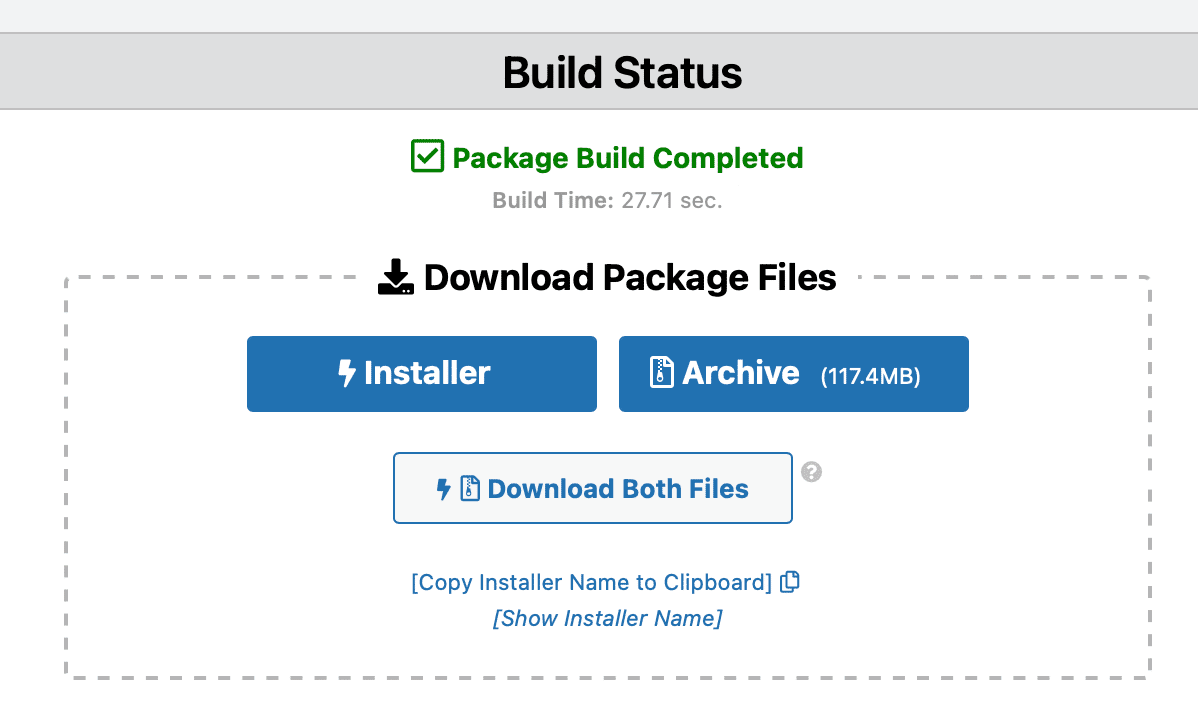Click the clipboard copy icon

point(790,582)
